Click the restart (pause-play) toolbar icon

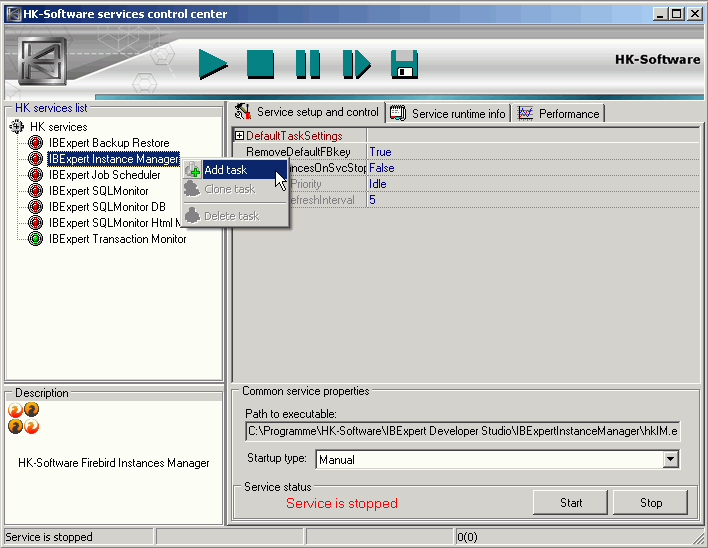(x=356, y=65)
